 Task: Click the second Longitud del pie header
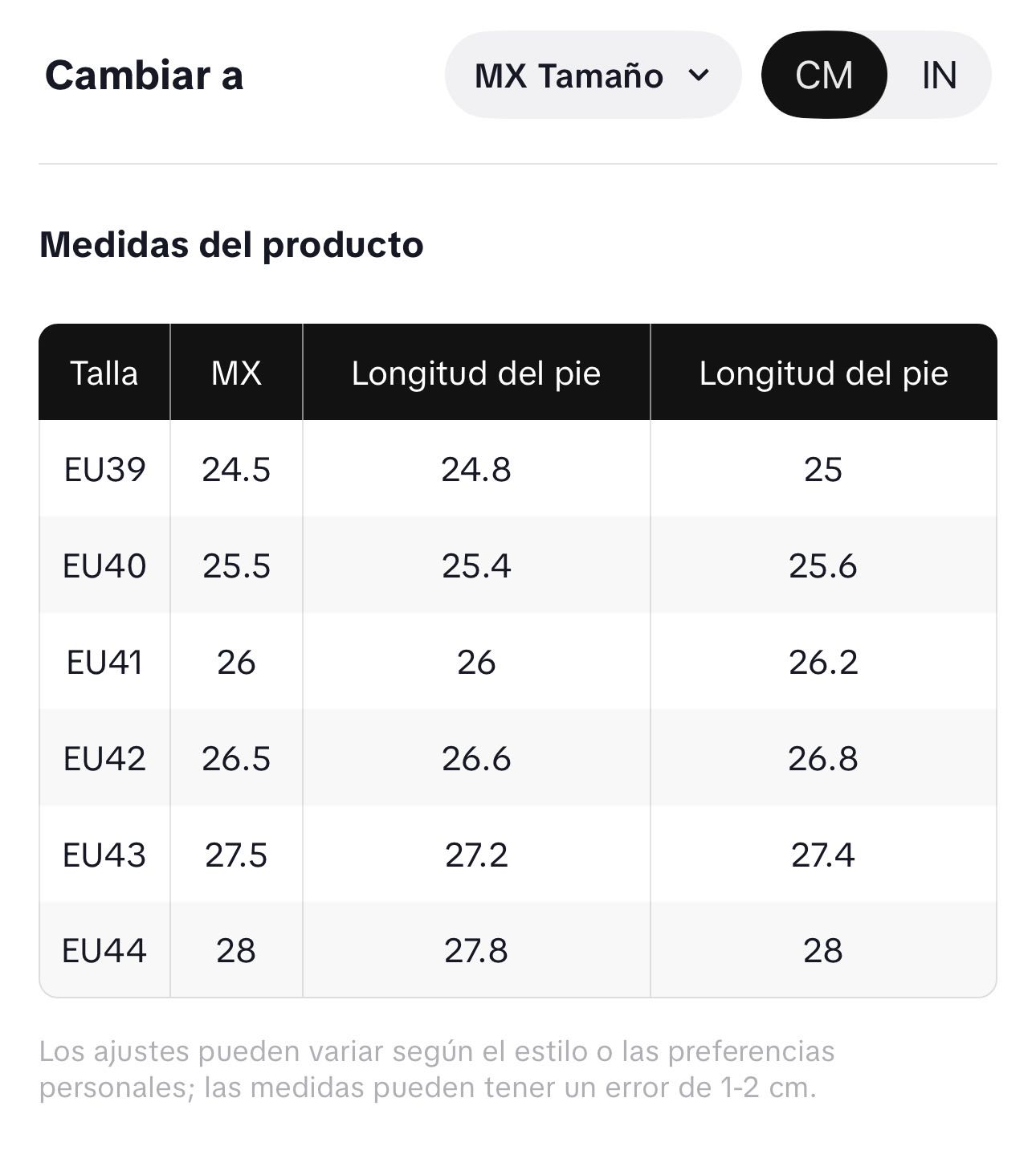(824, 373)
